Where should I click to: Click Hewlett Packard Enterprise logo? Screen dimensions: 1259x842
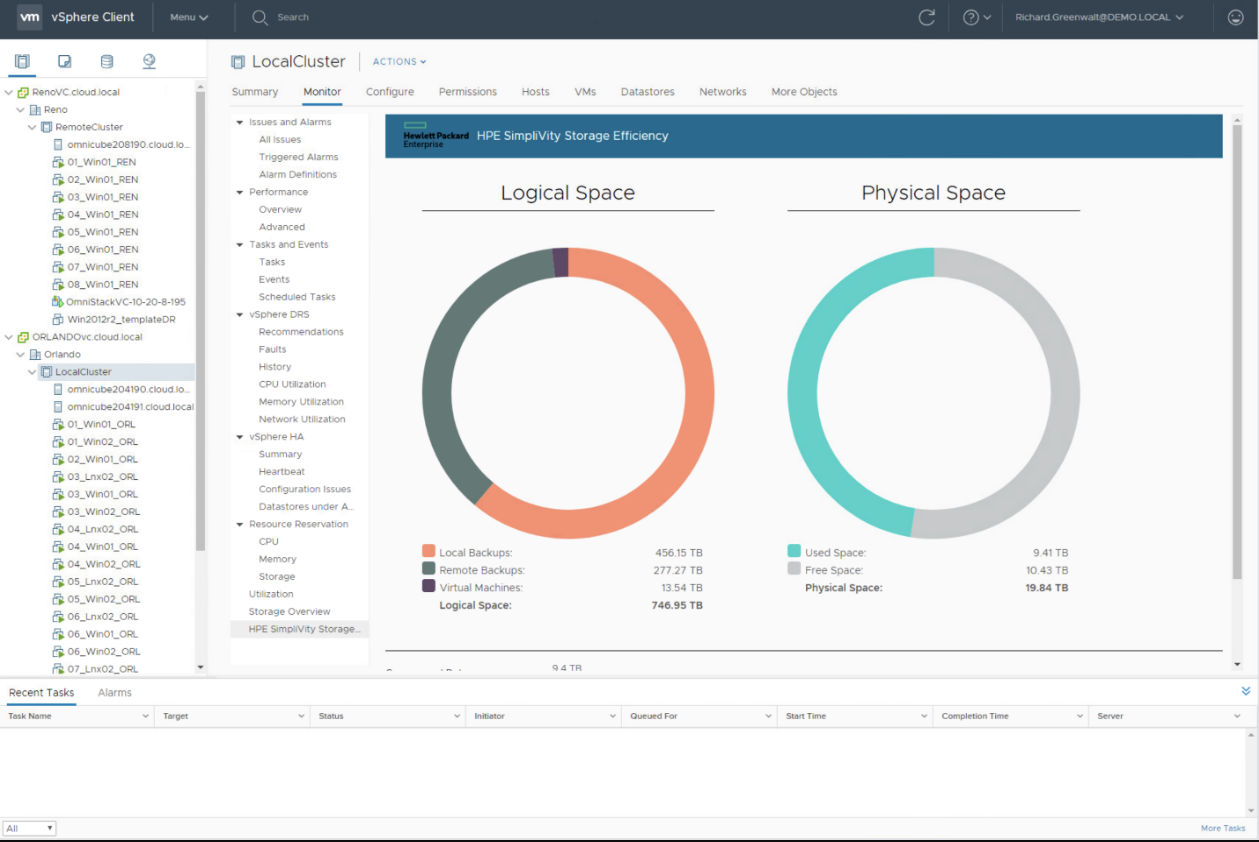(x=436, y=136)
